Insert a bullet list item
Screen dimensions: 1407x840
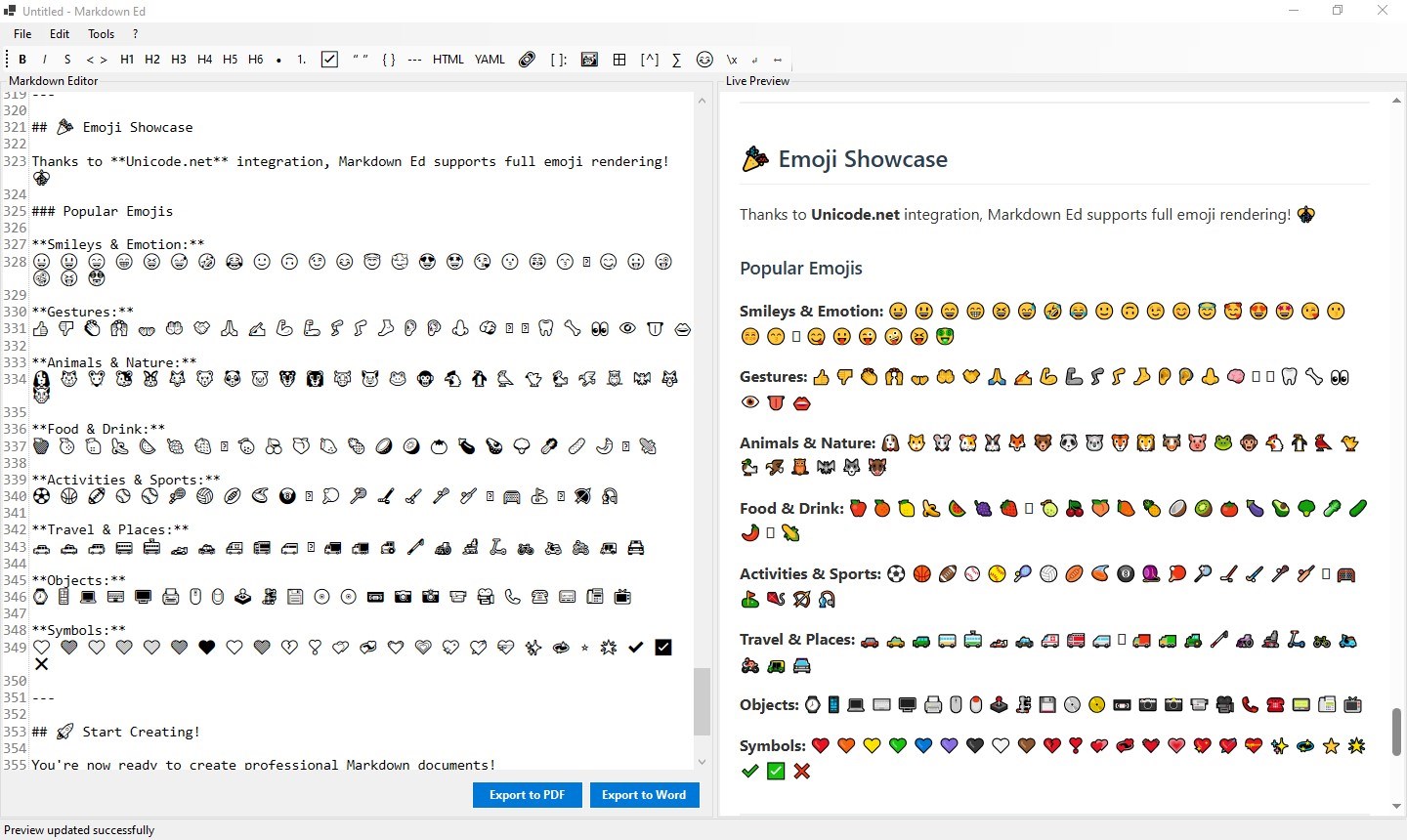click(279, 60)
